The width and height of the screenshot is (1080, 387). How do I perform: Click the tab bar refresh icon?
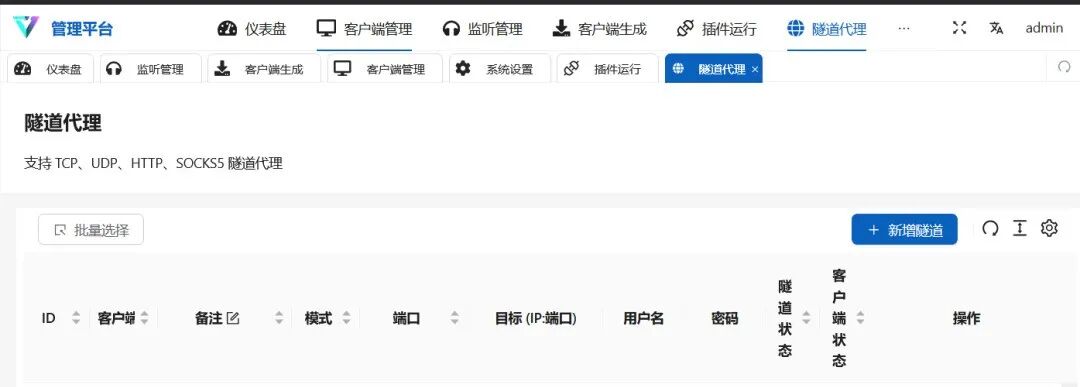(x=1064, y=67)
